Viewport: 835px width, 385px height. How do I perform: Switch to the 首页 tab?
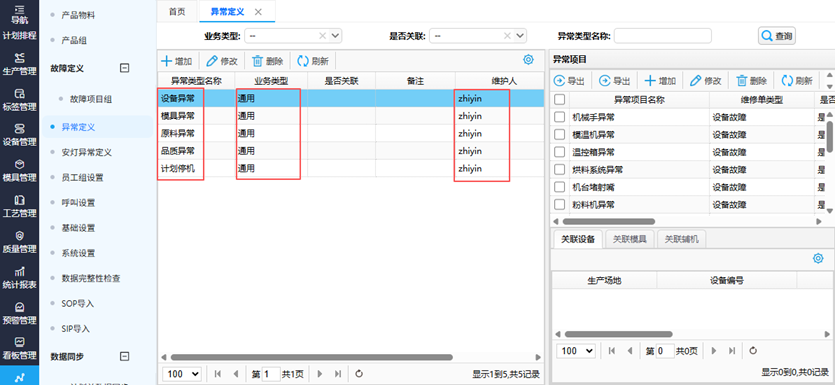[177, 12]
